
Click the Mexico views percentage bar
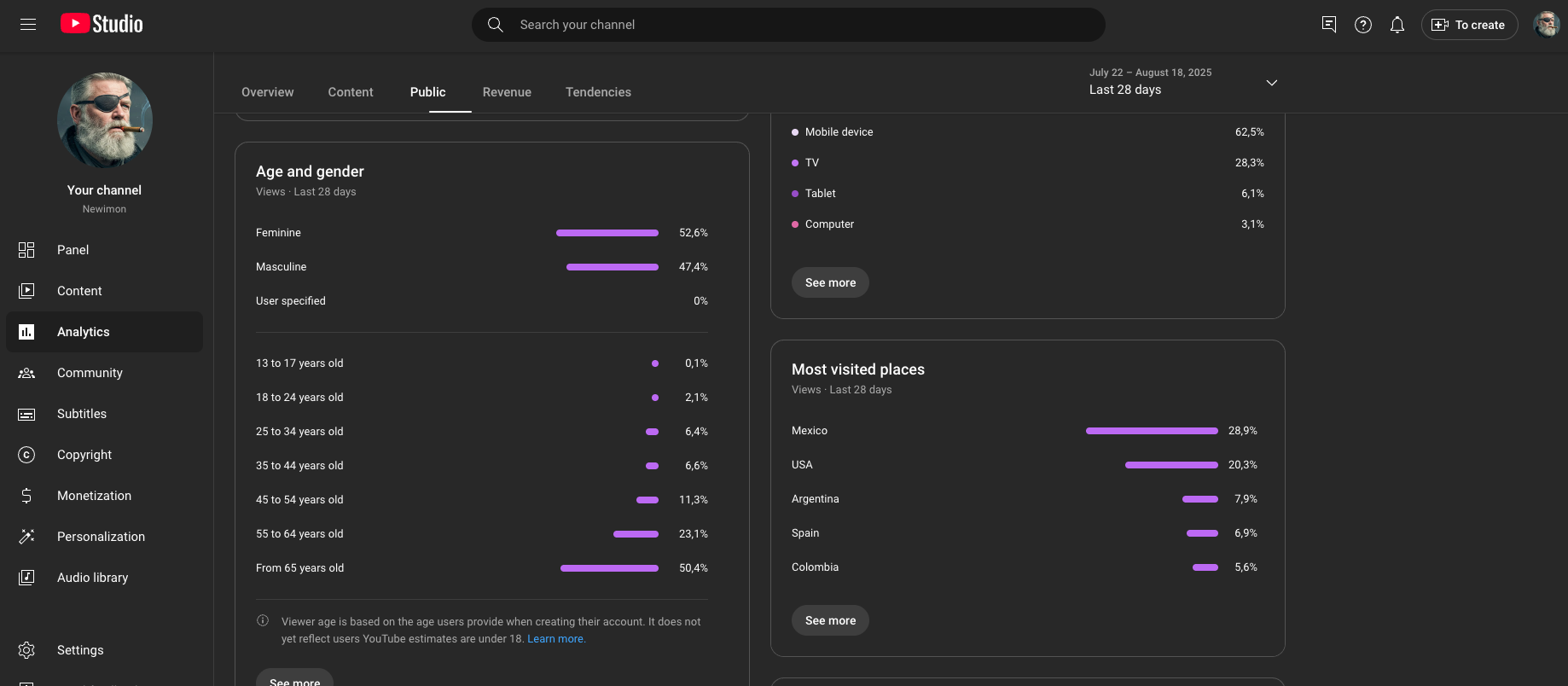click(x=1151, y=431)
